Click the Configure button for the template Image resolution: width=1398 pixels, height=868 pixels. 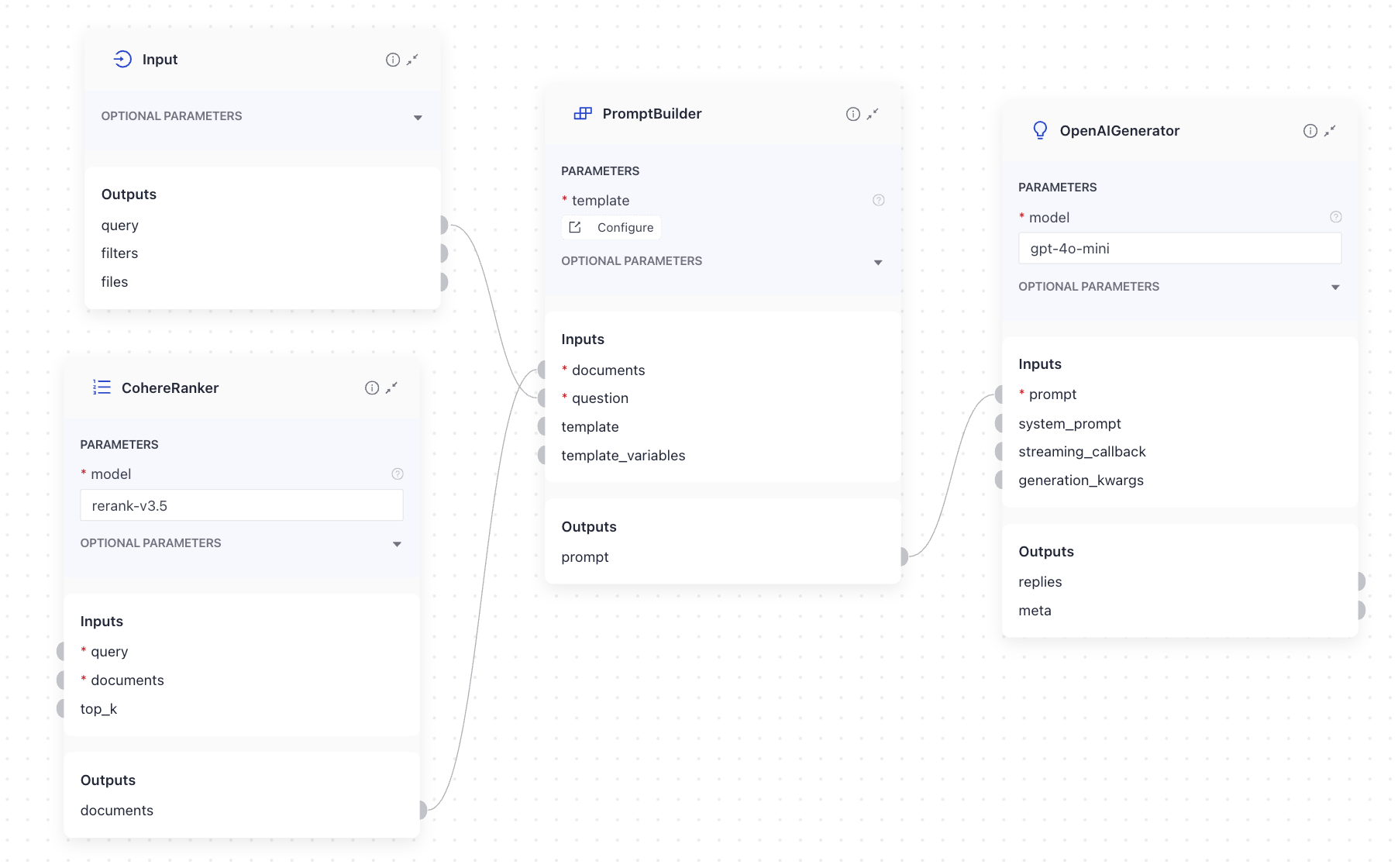click(611, 227)
